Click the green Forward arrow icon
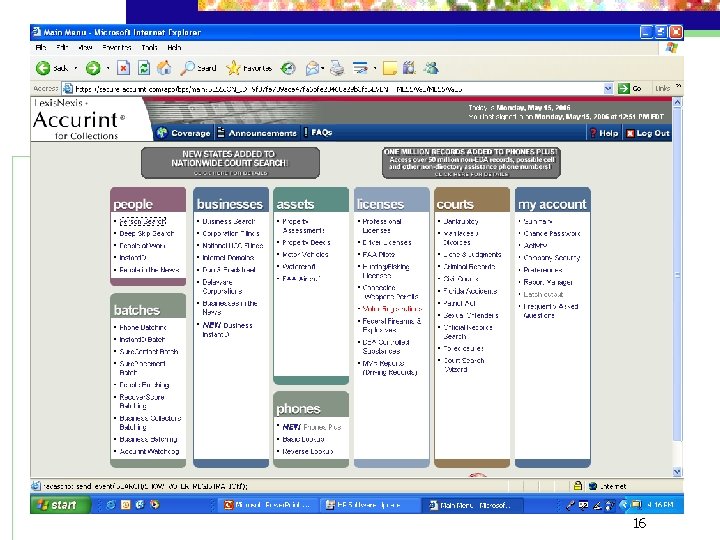The height and width of the screenshot is (540, 720). pyautogui.click(x=93, y=68)
